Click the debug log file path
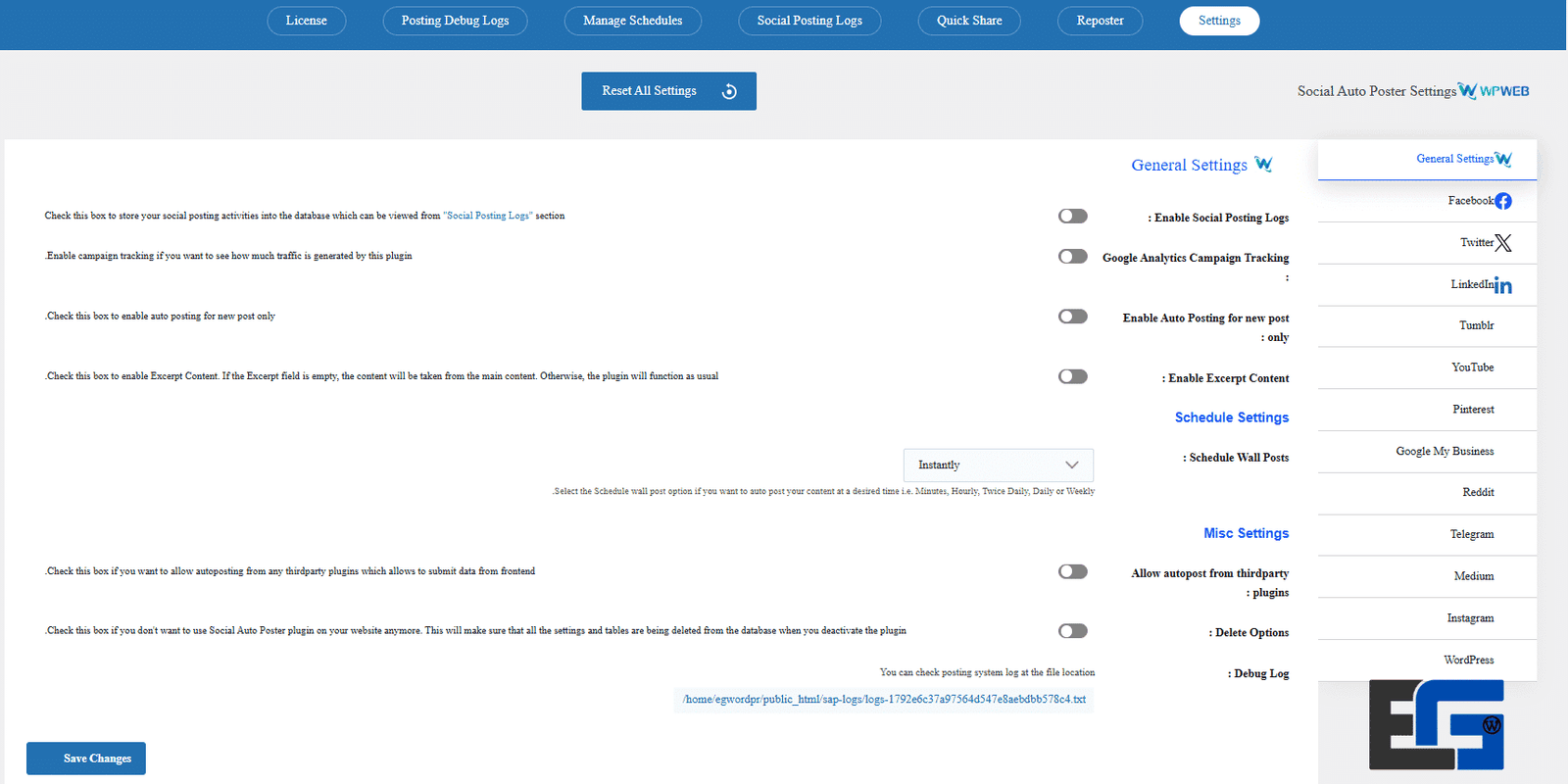 884,700
